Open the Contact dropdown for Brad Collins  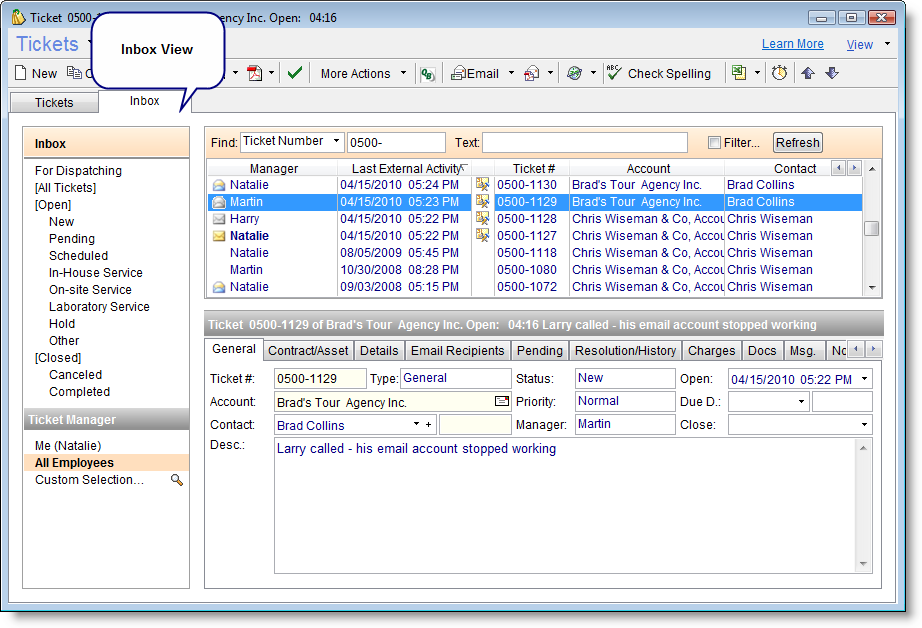[x=416, y=425]
